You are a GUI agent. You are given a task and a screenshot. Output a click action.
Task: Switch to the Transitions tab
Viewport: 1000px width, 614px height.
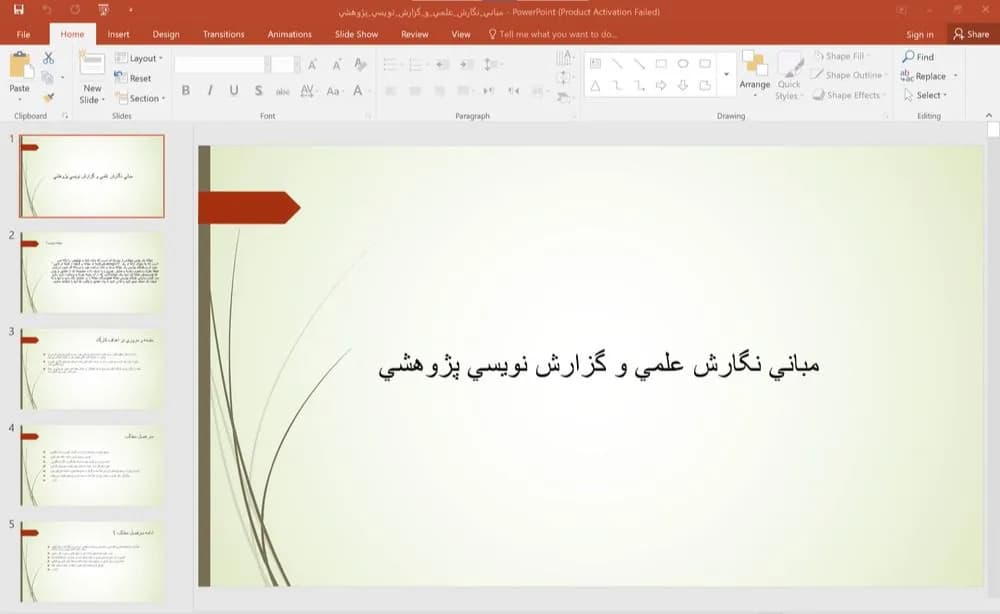click(x=223, y=34)
